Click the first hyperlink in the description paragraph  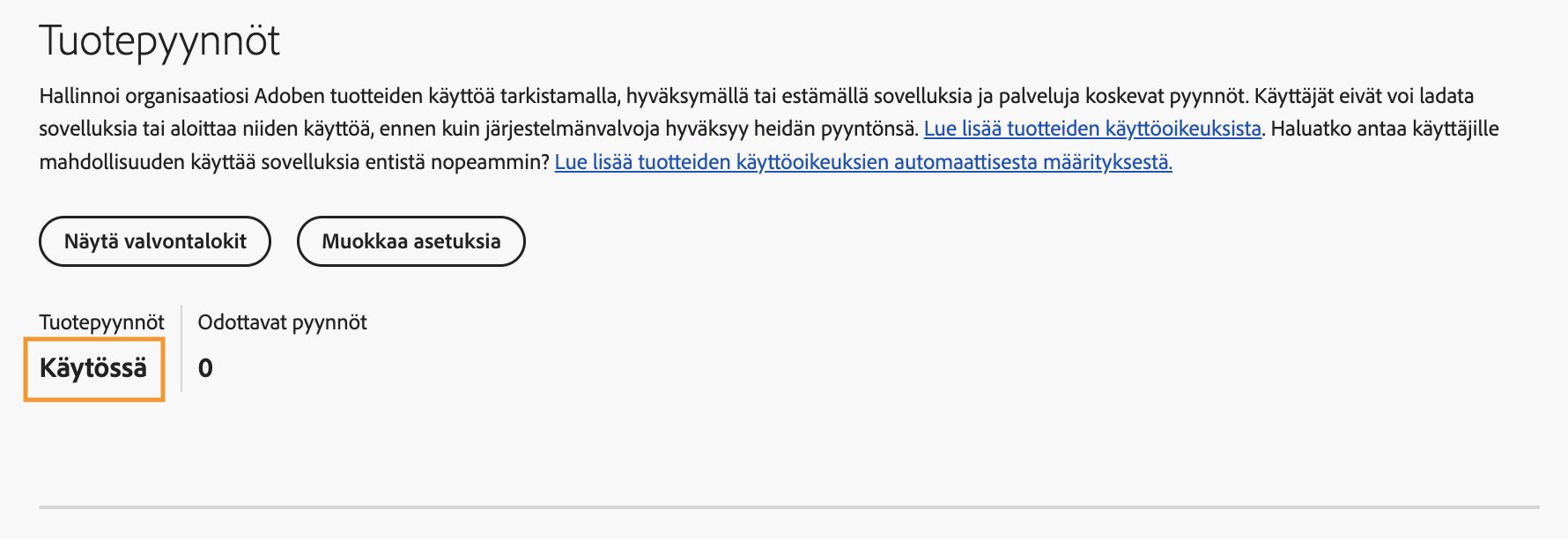1092,128
